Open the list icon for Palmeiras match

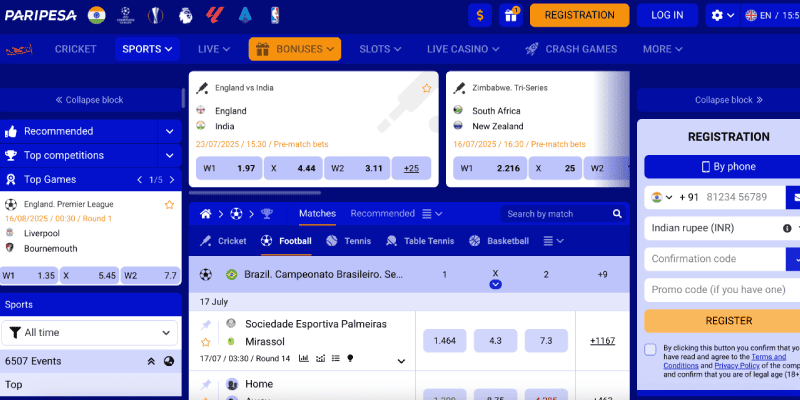[x=335, y=358]
